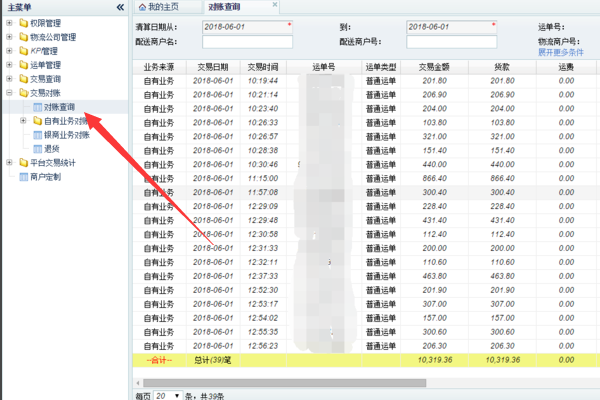Click the 交易查询 folder icon

pos(24,79)
